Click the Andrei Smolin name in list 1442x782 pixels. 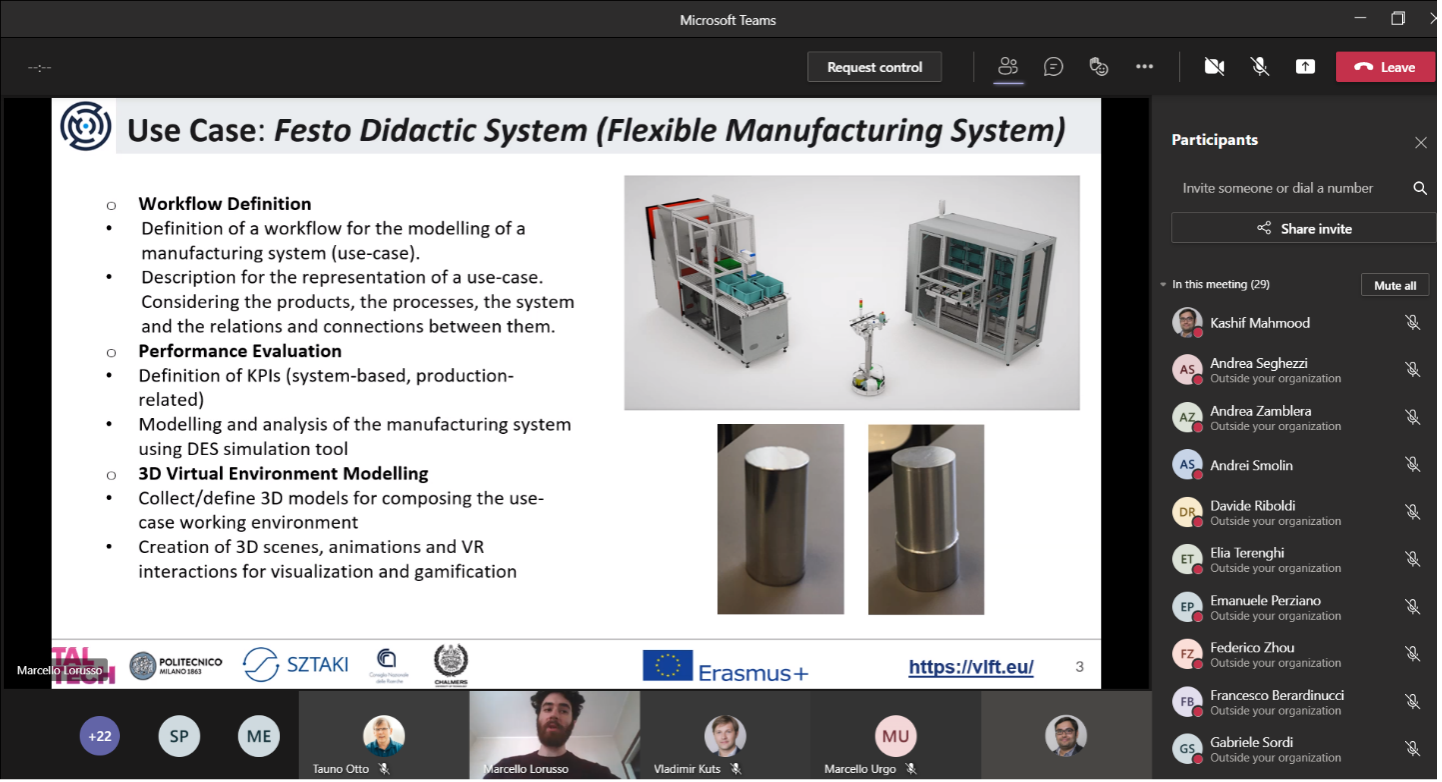tap(1251, 465)
